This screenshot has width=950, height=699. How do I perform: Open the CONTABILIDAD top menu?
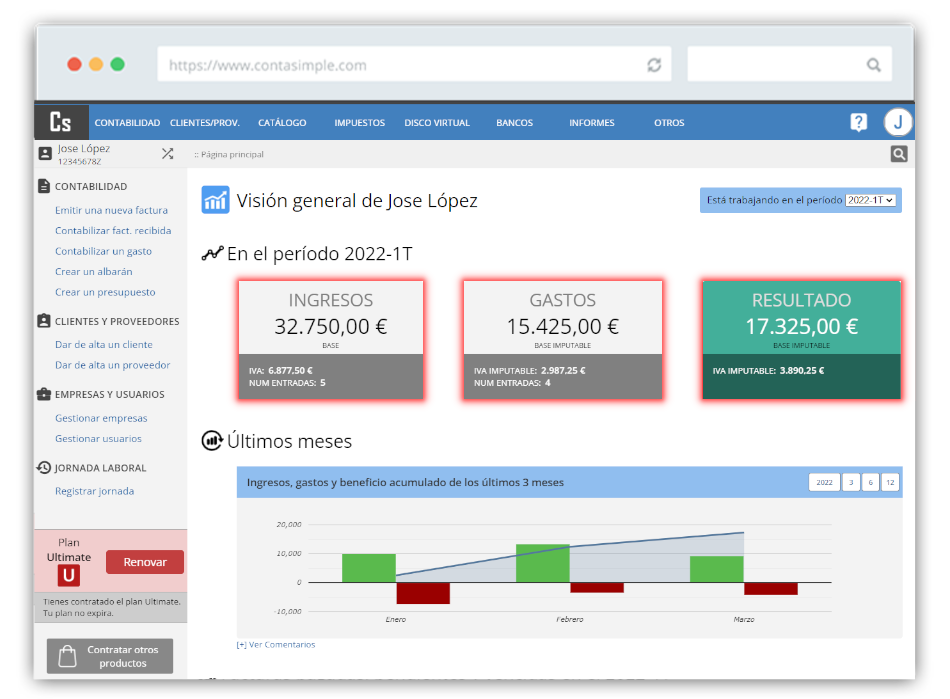[x=127, y=122]
